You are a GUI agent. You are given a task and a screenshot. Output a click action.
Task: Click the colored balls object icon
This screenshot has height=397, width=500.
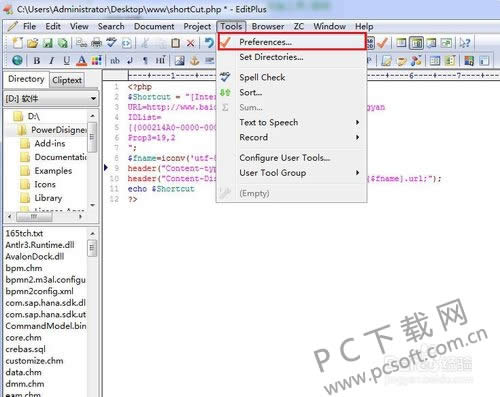[x=416, y=61]
